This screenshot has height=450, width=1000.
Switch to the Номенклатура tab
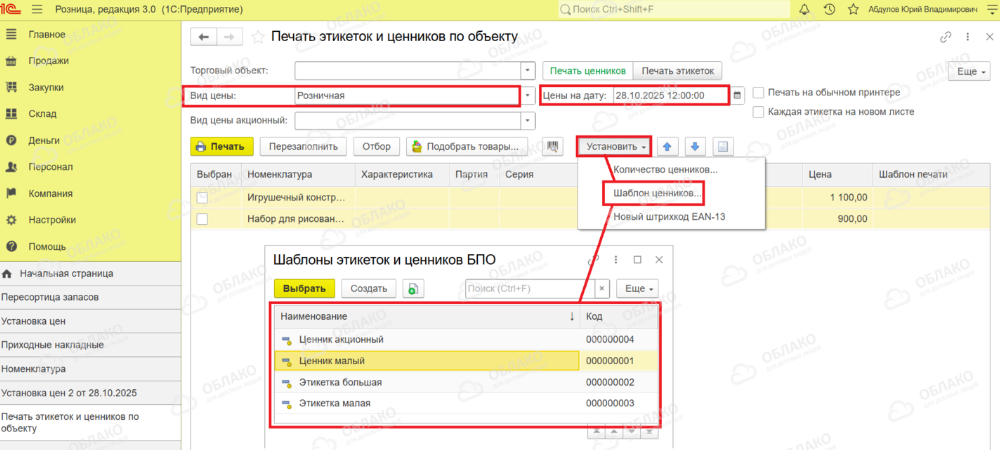point(91,368)
